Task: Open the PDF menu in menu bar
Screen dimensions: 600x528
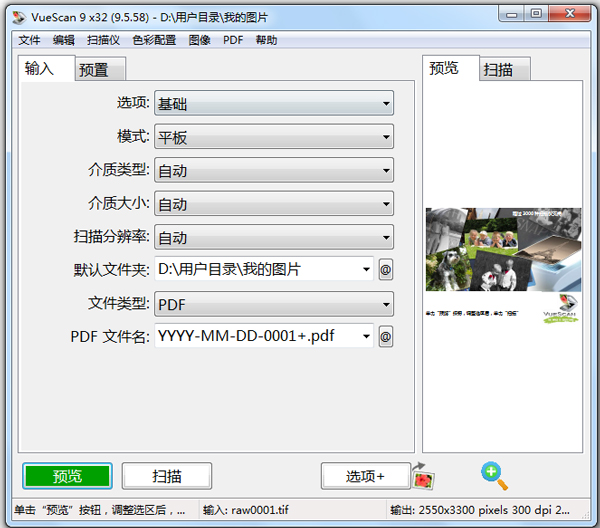Action: 233,40
